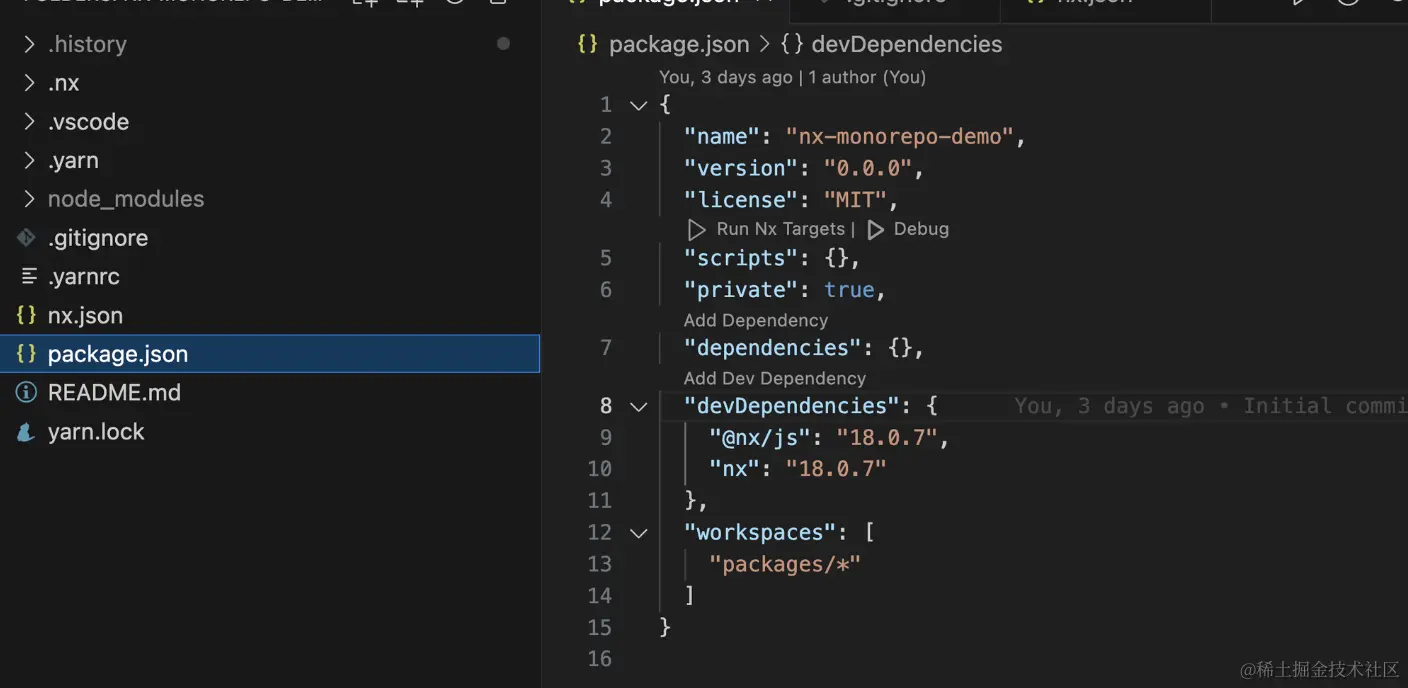Click the Add Dependency code lens
1408x688 pixels.
(x=756, y=320)
